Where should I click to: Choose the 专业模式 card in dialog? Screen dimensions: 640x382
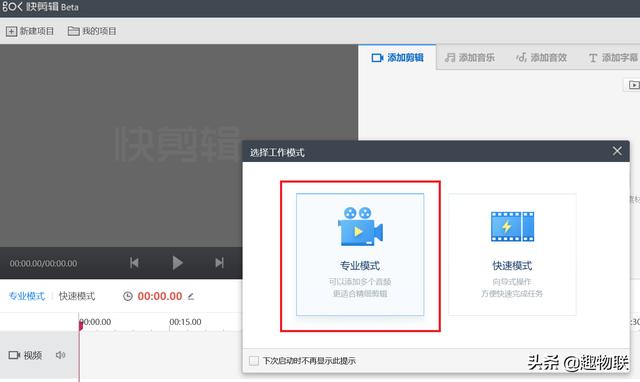tap(360, 254)
